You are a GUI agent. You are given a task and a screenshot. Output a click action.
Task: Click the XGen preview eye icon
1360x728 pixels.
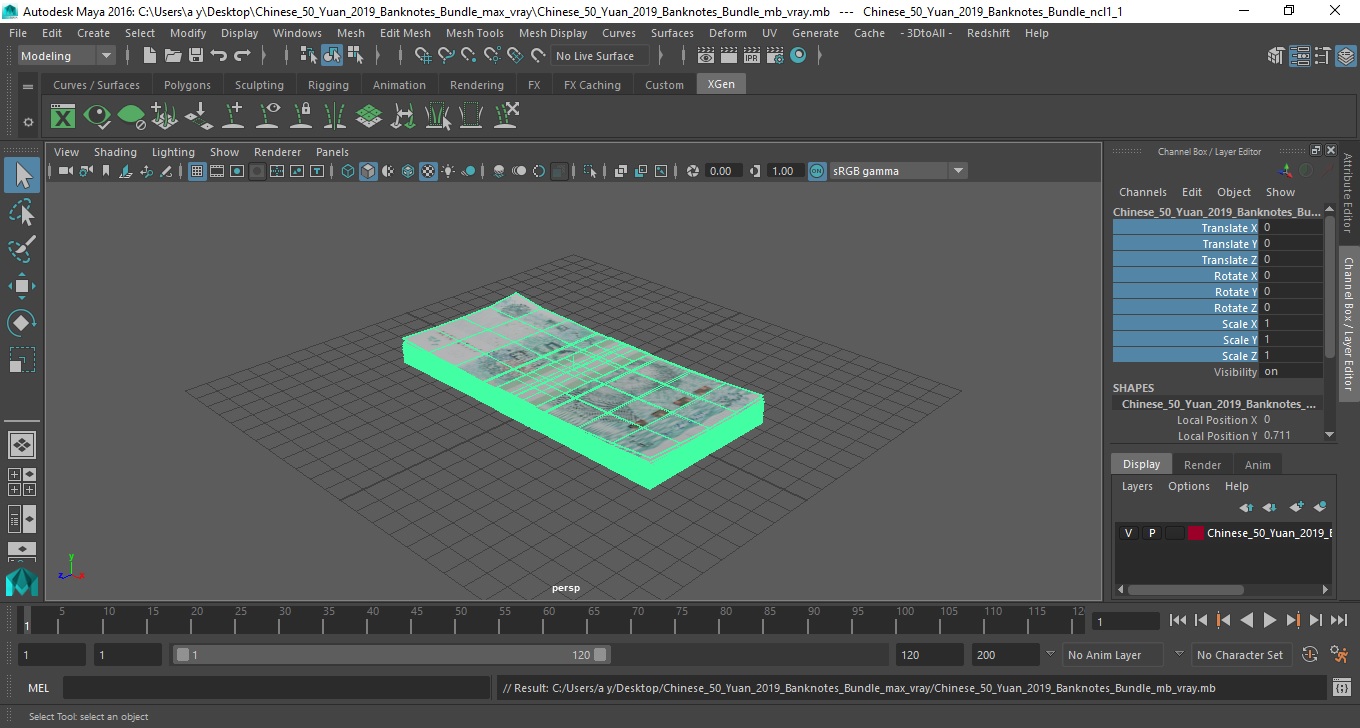click(x=97, y=117)
